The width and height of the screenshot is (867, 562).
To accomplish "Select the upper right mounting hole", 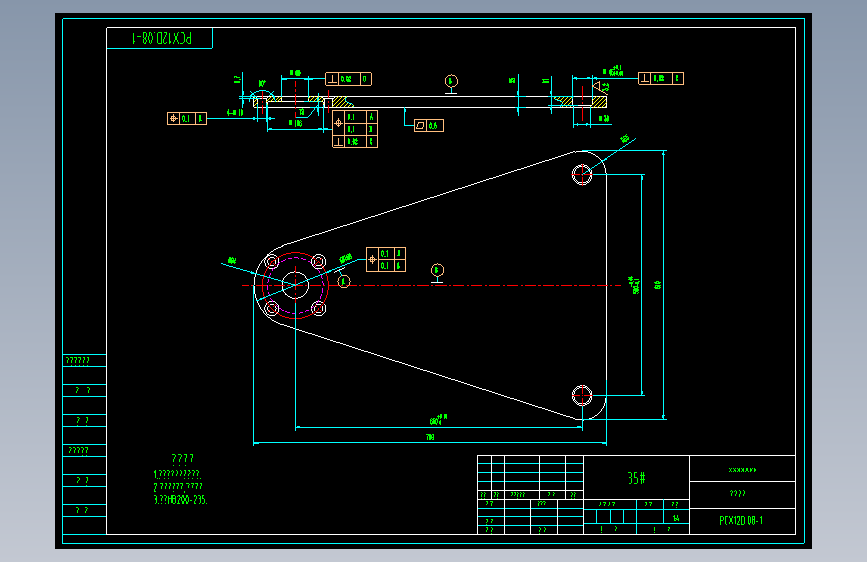I will pos(582,175).
